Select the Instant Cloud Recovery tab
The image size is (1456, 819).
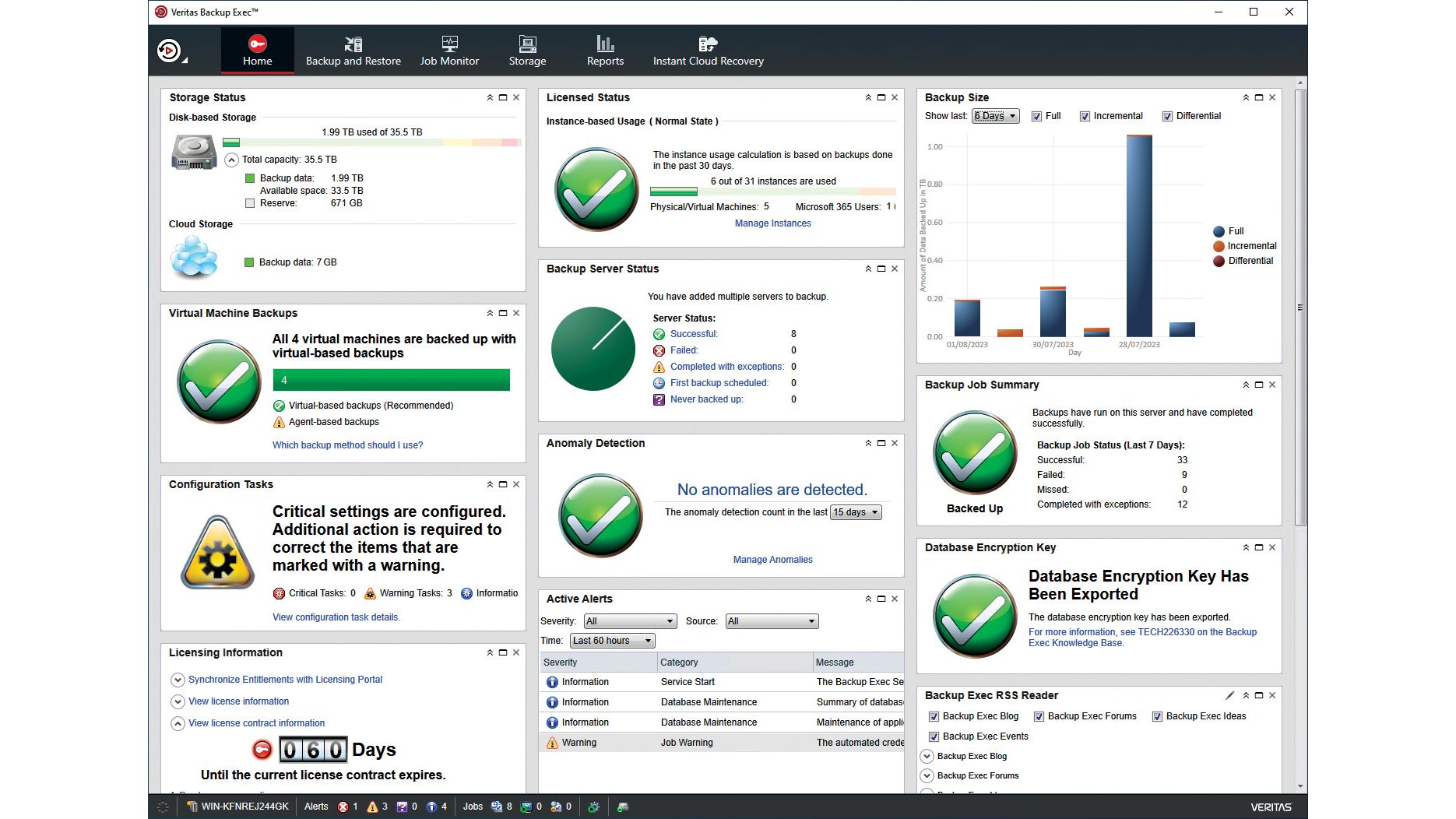pos(709,51)
